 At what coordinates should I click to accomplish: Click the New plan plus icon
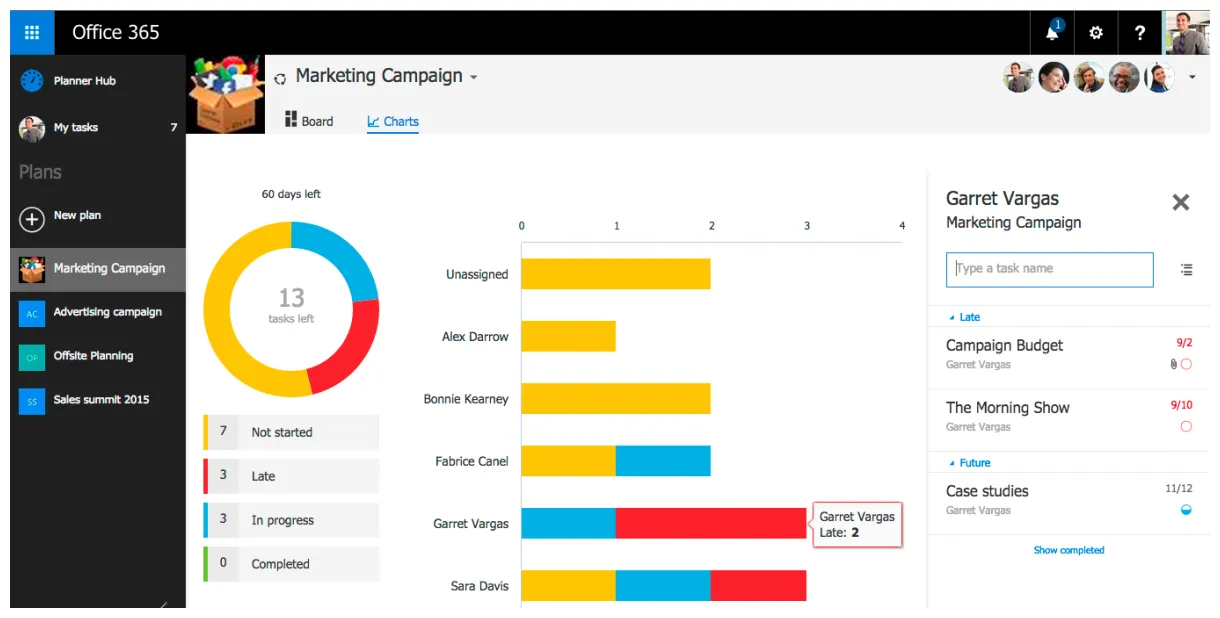tap(32, 218)
